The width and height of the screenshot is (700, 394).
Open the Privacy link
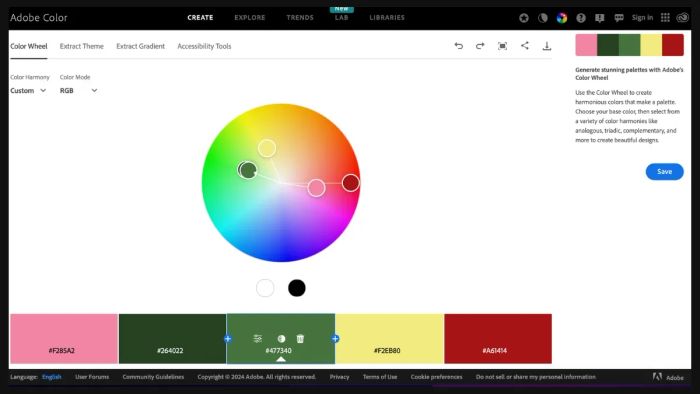(339, 377)
